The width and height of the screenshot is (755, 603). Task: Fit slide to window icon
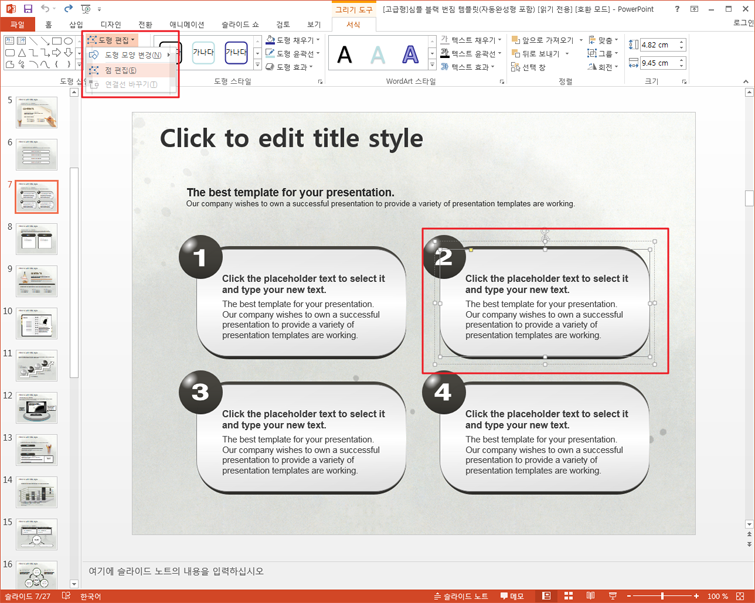[x=740, y=596]
